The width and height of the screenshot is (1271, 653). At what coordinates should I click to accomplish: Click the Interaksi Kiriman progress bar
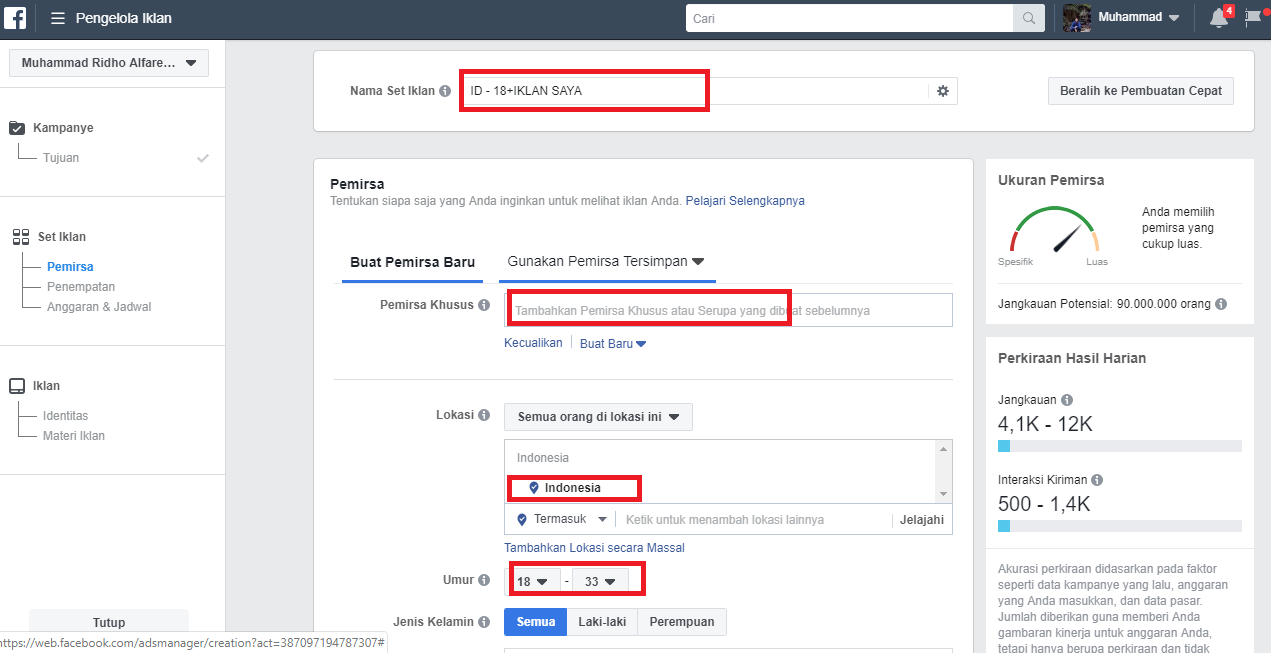click(1120, 526)
